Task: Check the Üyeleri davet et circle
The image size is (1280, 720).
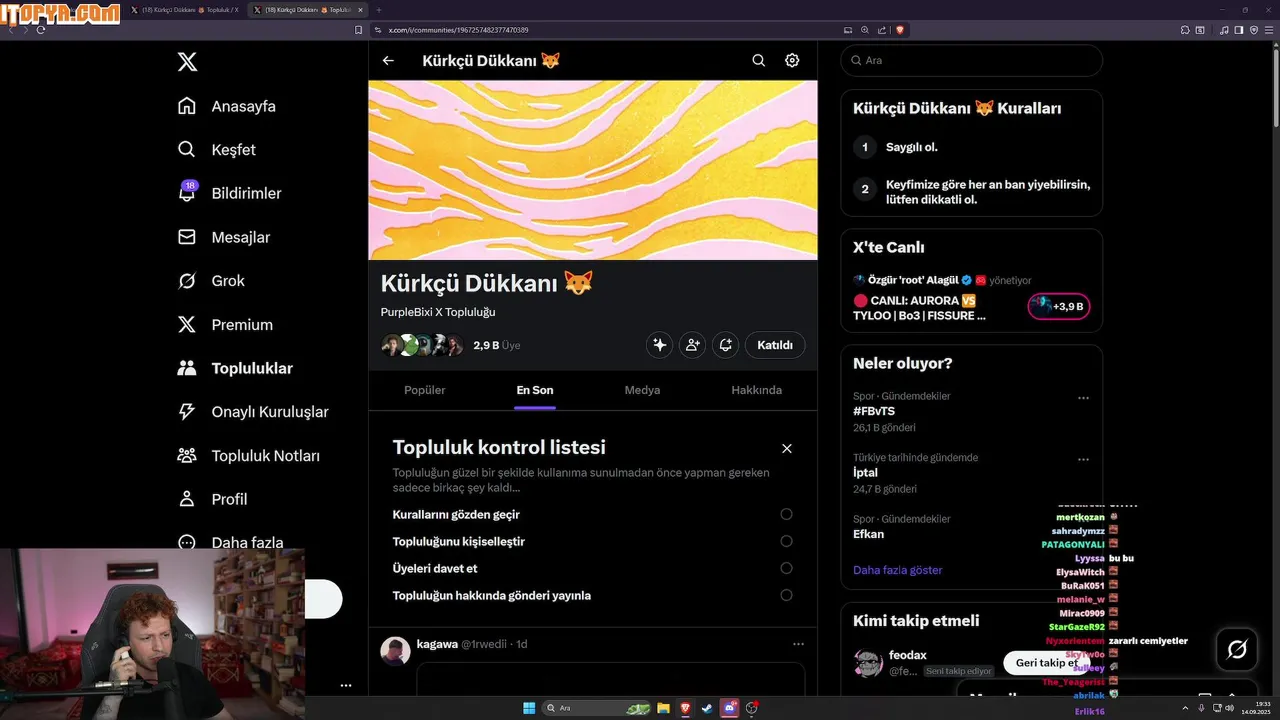Action: (x=786, y=568)
